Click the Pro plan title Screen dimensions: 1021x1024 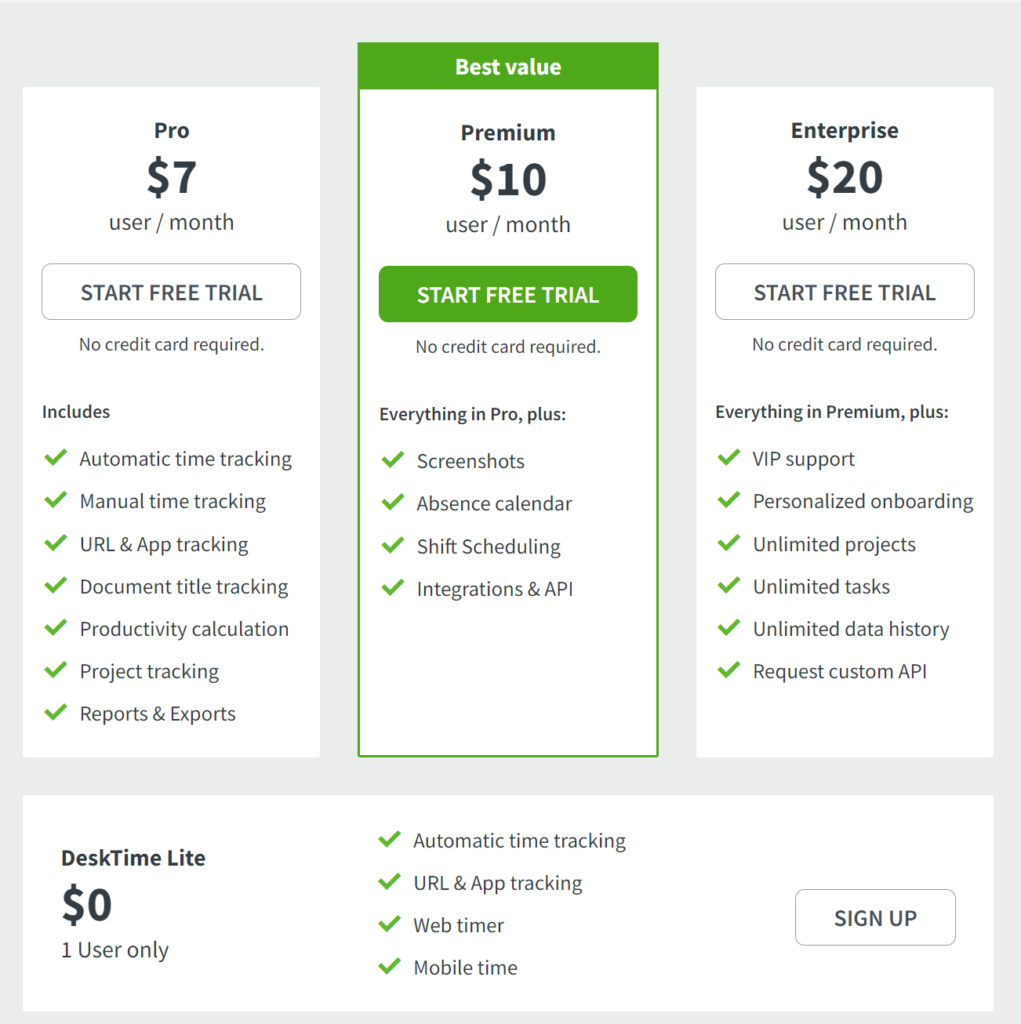pyautogui.click(x=171, y=130)
